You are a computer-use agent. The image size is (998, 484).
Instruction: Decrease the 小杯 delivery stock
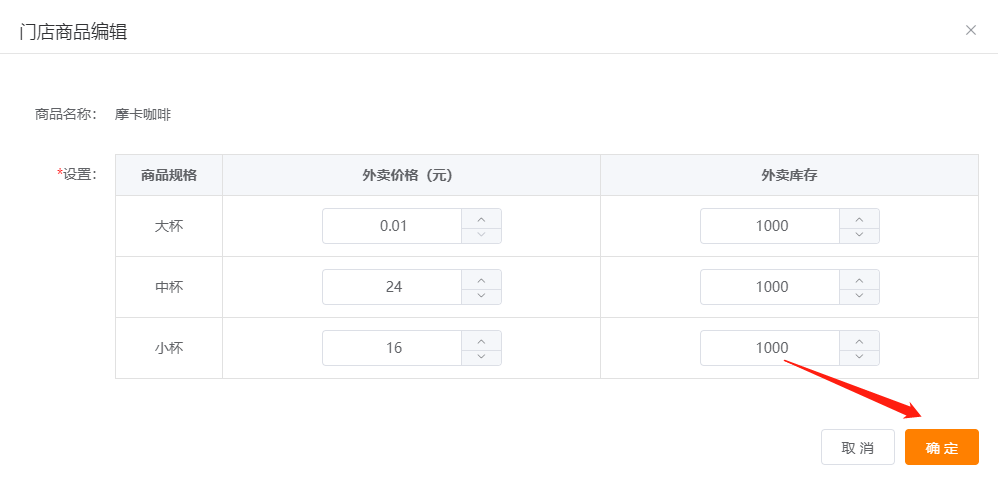[x=859, y=357]
